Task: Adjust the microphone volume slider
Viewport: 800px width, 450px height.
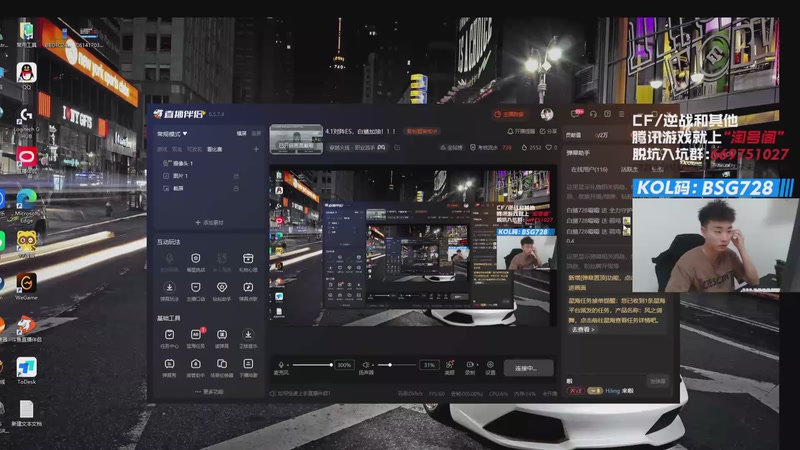Action: coord(312,365)
